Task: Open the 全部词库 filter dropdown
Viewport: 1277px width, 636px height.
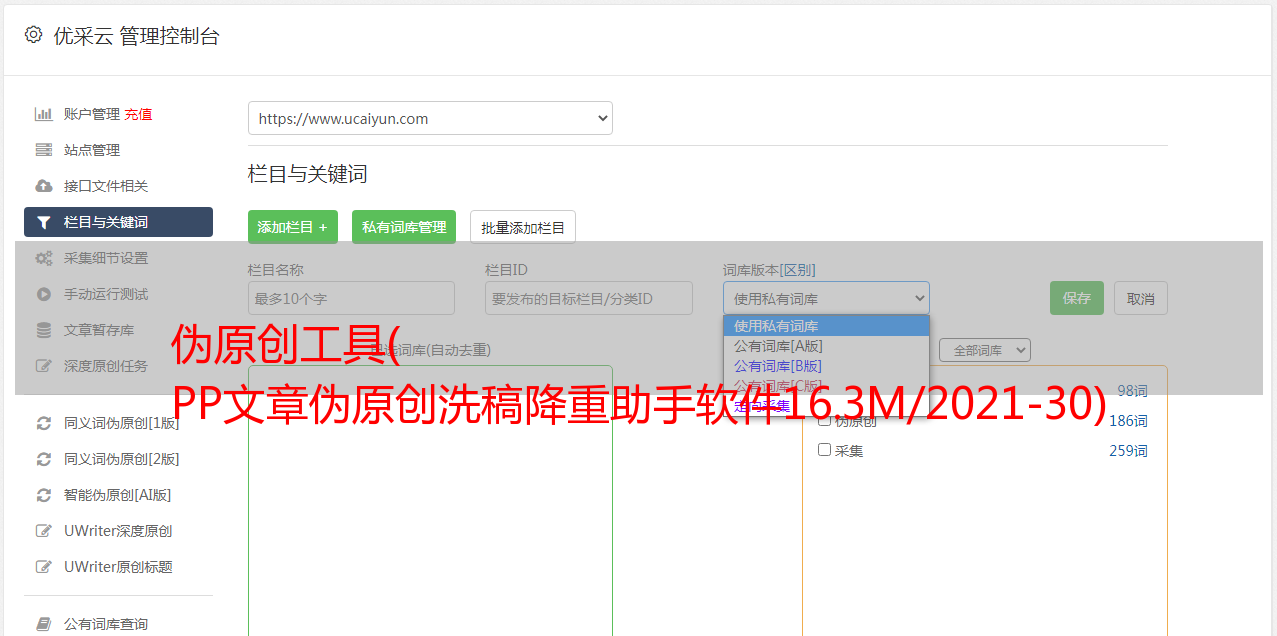Action: pyautogui.click(x=985, y=351)
